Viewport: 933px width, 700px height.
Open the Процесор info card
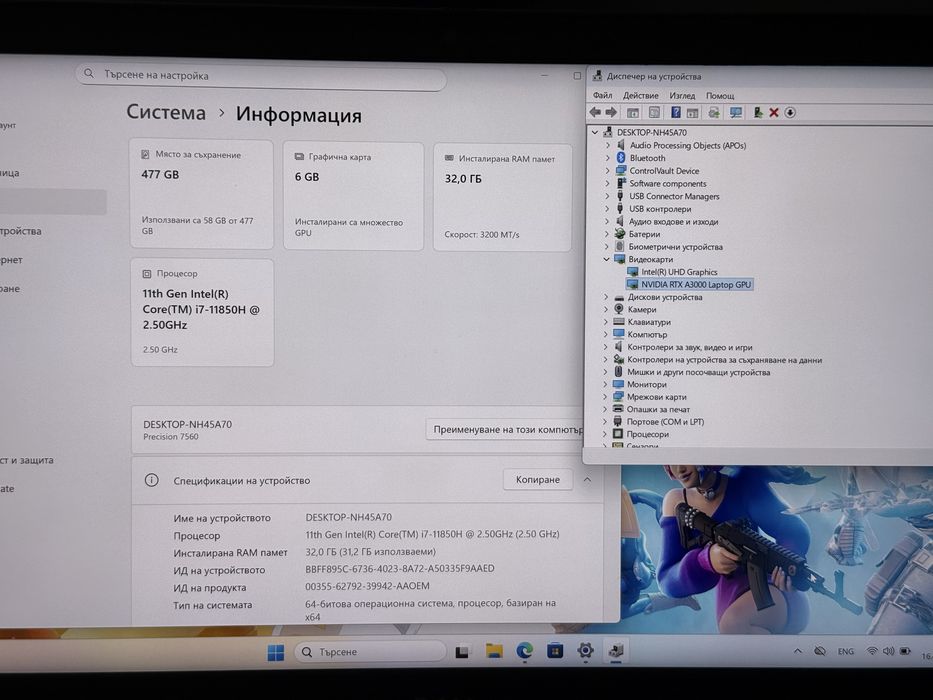(202, 312)
